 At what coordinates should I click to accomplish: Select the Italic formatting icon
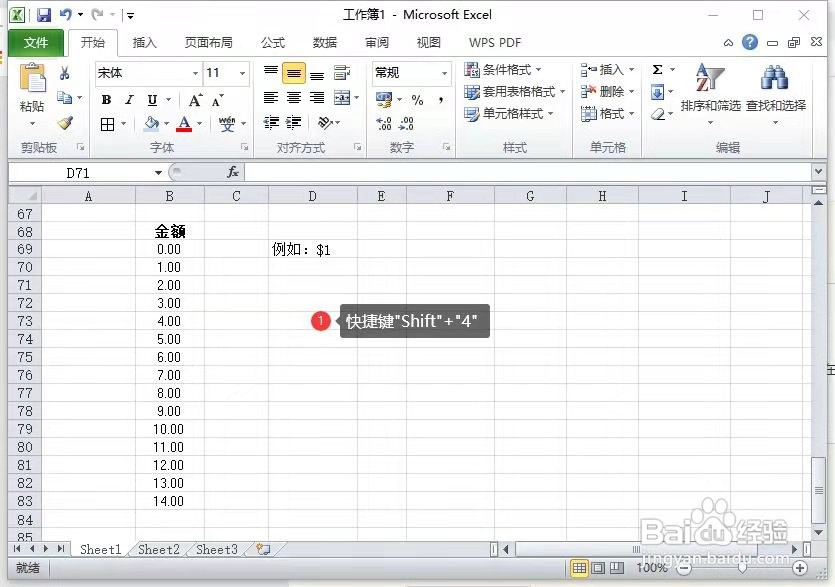coord(128,100)
